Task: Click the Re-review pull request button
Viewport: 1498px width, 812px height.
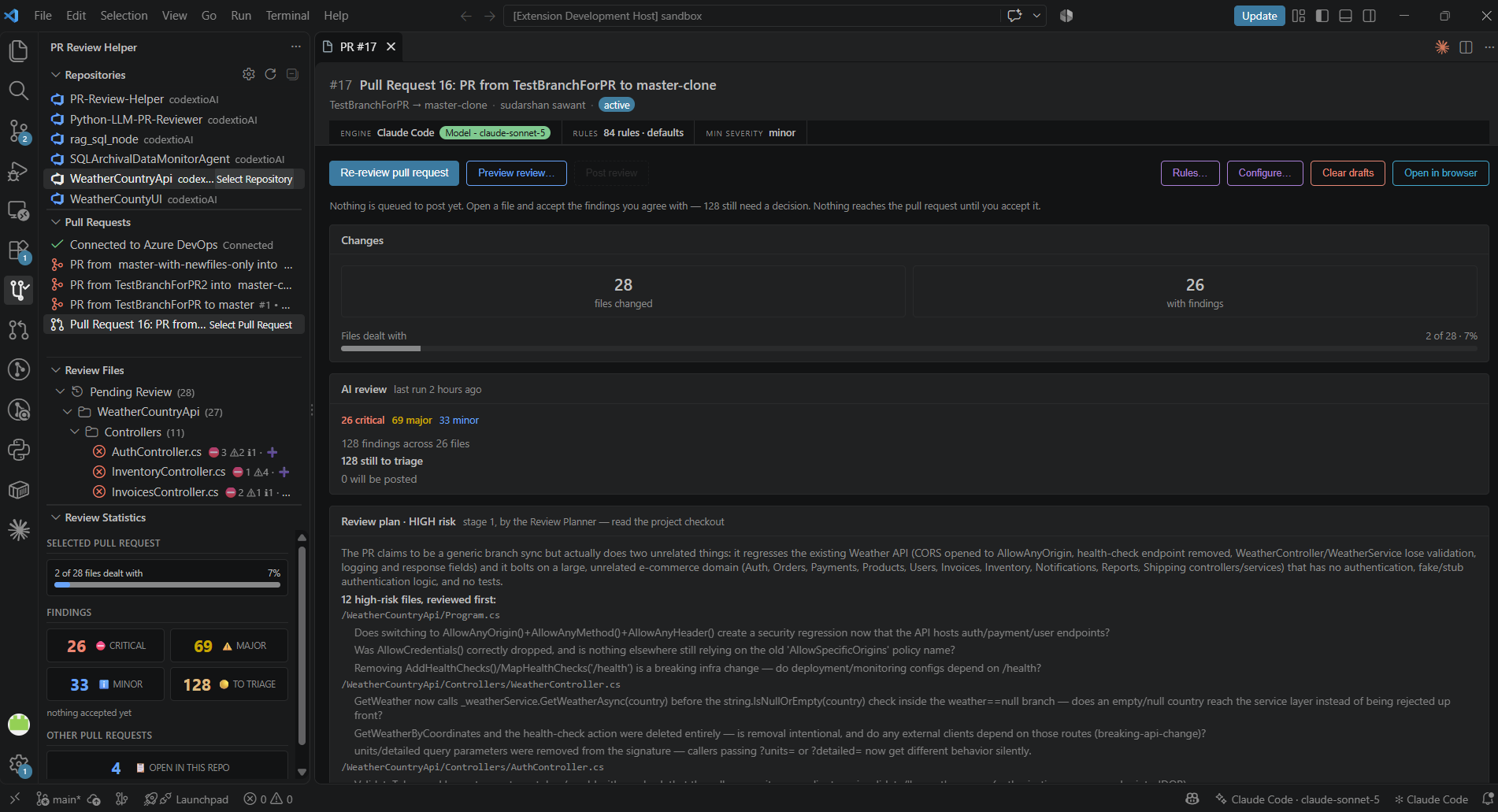Action: point(395,173)
